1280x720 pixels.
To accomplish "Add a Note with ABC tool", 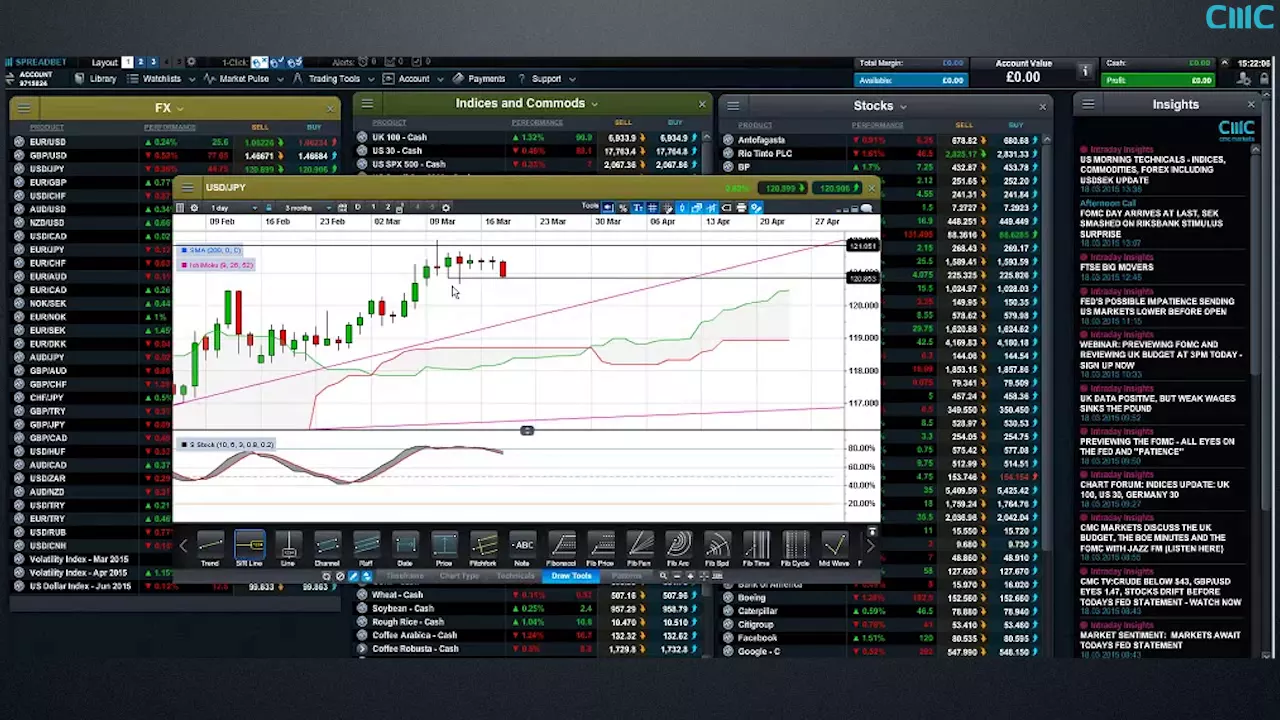I will 522,548.
